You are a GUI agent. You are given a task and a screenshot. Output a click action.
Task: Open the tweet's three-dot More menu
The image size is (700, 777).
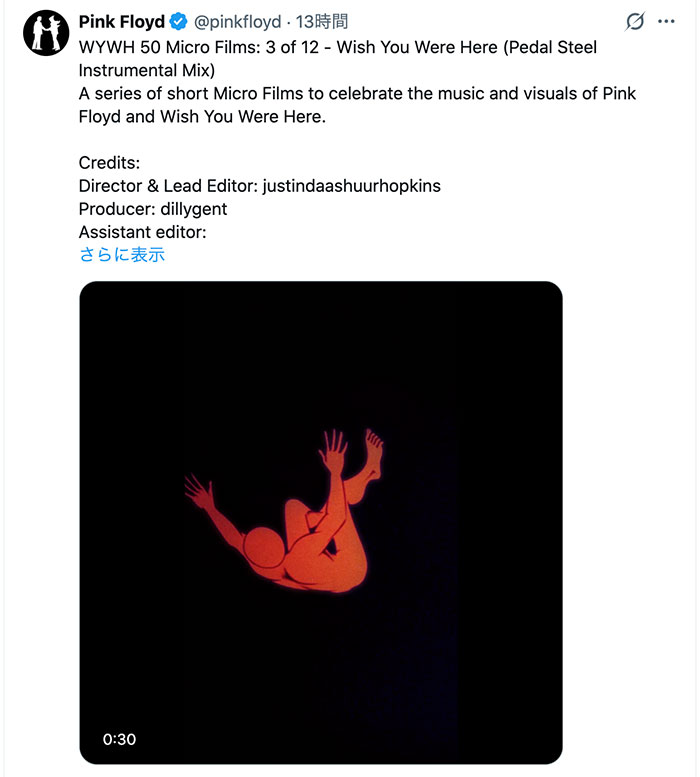[667, 22]
